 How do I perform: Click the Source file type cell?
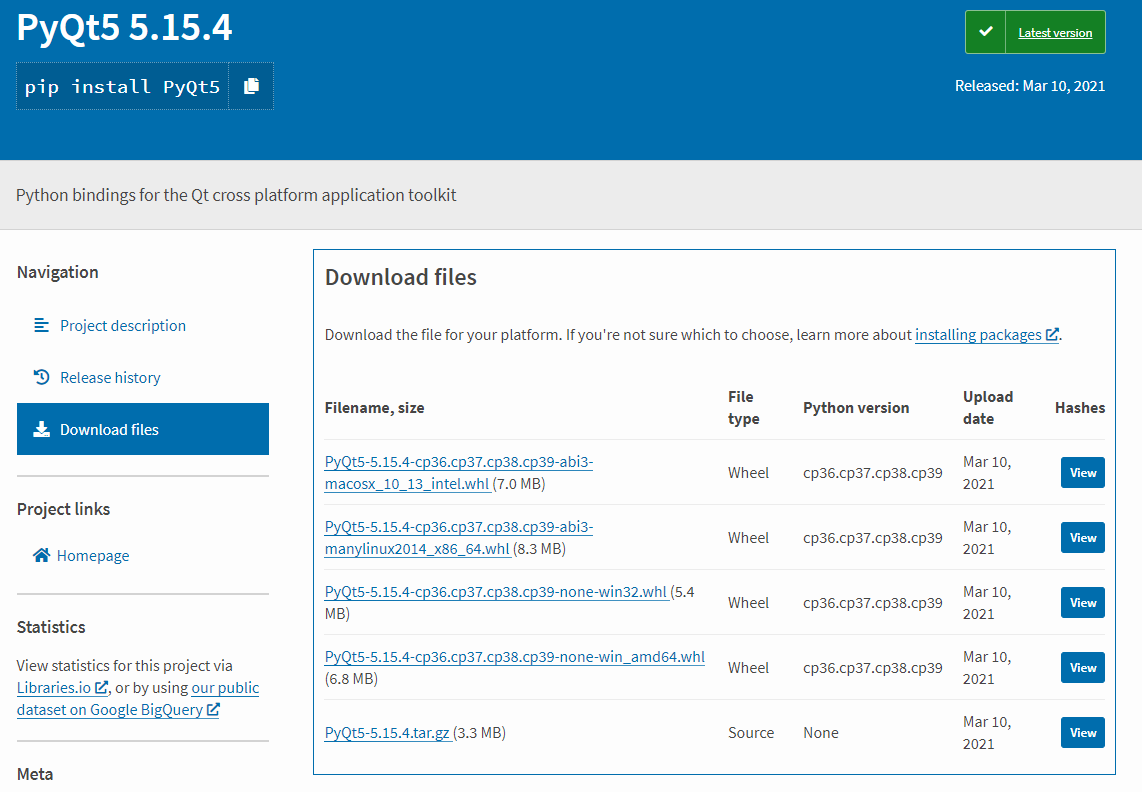pos(751,732)
